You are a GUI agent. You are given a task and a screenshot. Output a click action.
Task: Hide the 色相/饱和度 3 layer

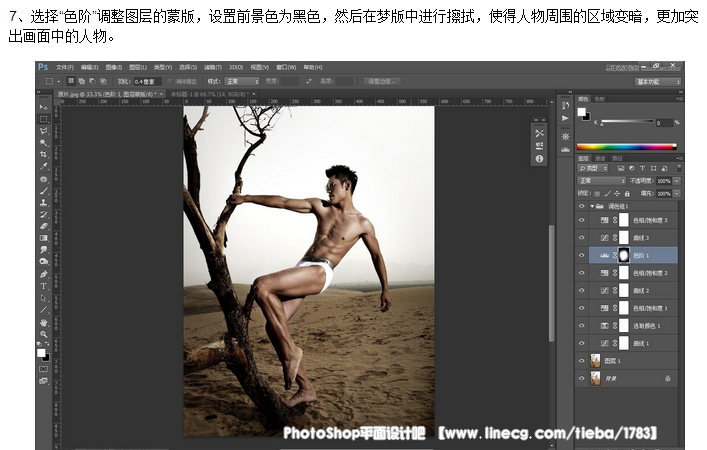581,220
